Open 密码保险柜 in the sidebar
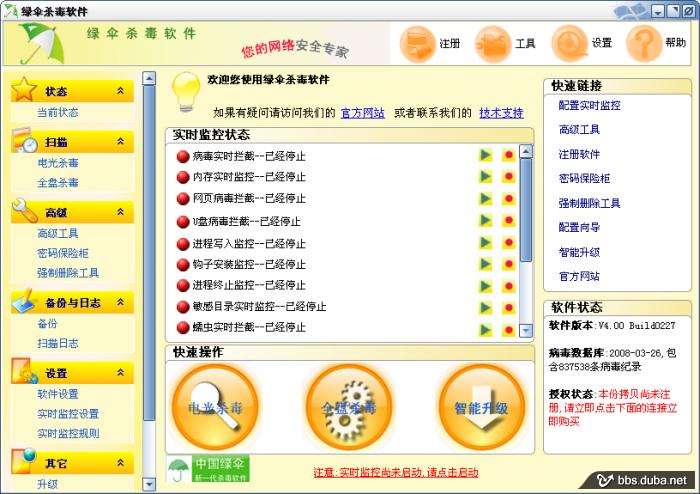This screenshot has height=494, width=700. pyautogui.click(x=62, y=253)
